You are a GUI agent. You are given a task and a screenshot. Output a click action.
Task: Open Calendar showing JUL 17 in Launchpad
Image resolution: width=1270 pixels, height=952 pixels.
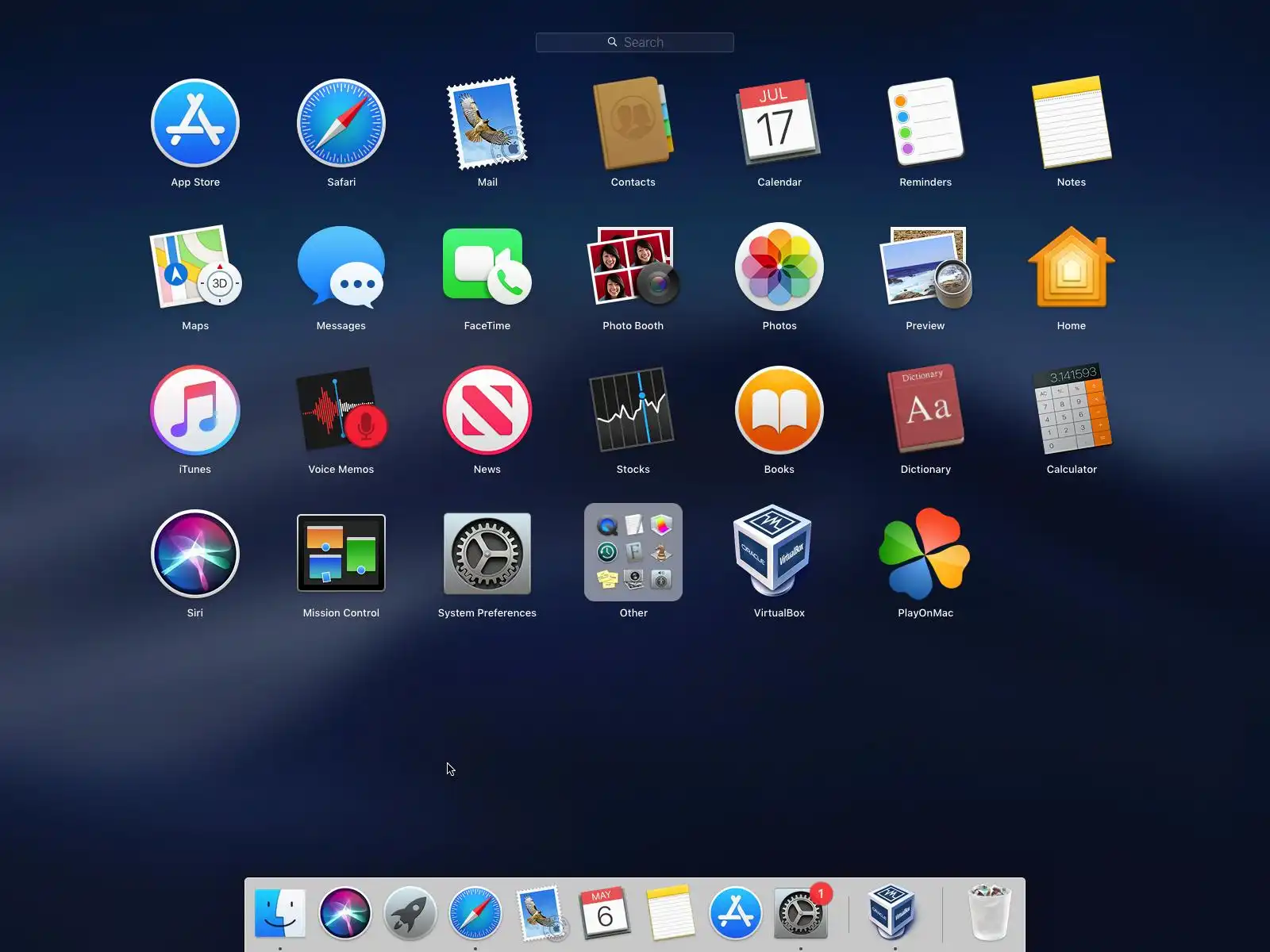(x=779, y=123)
